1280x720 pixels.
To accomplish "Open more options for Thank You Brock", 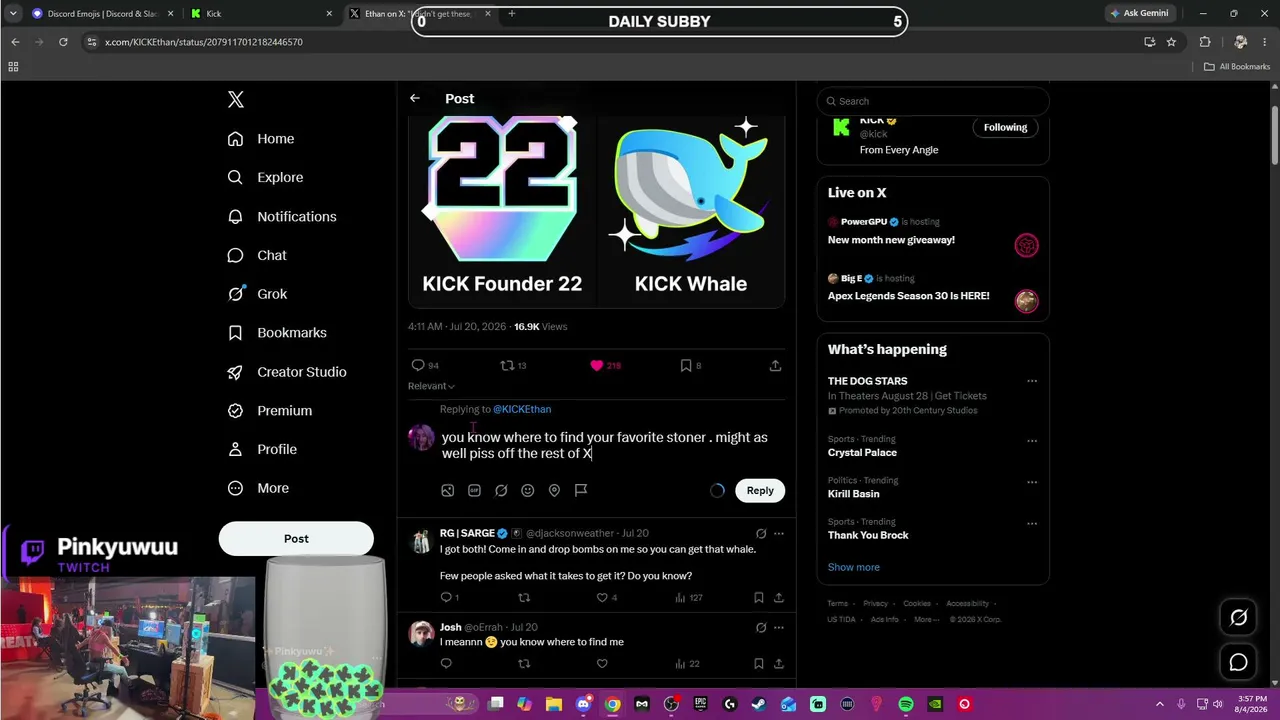I will 1032,523.
